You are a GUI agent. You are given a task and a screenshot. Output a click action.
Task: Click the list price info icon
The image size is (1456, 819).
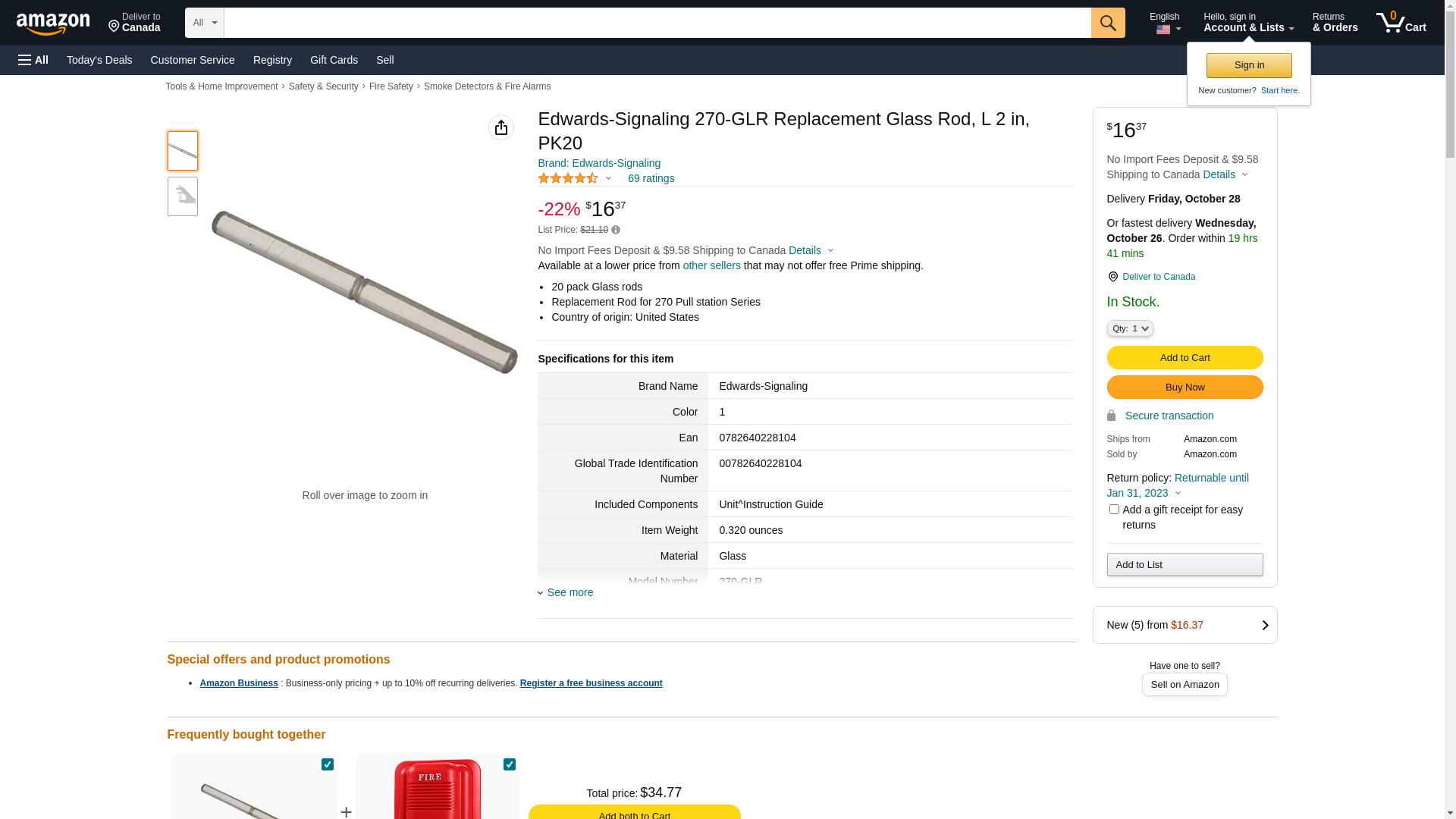click(616, 230)
